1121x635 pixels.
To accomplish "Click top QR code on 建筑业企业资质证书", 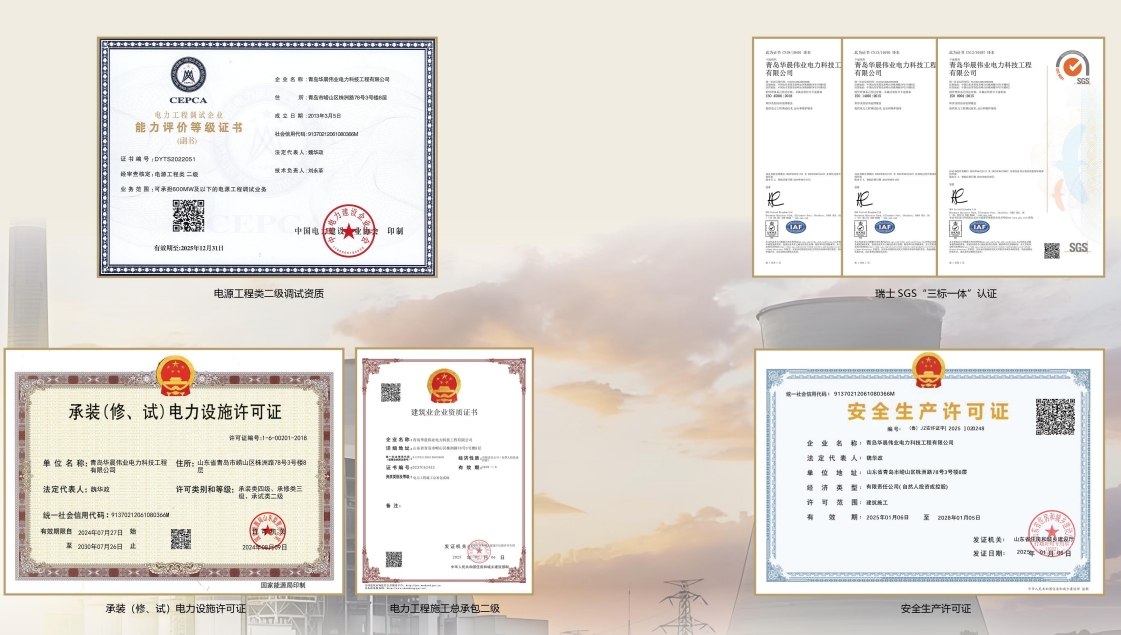I will (x=390, y=392).
